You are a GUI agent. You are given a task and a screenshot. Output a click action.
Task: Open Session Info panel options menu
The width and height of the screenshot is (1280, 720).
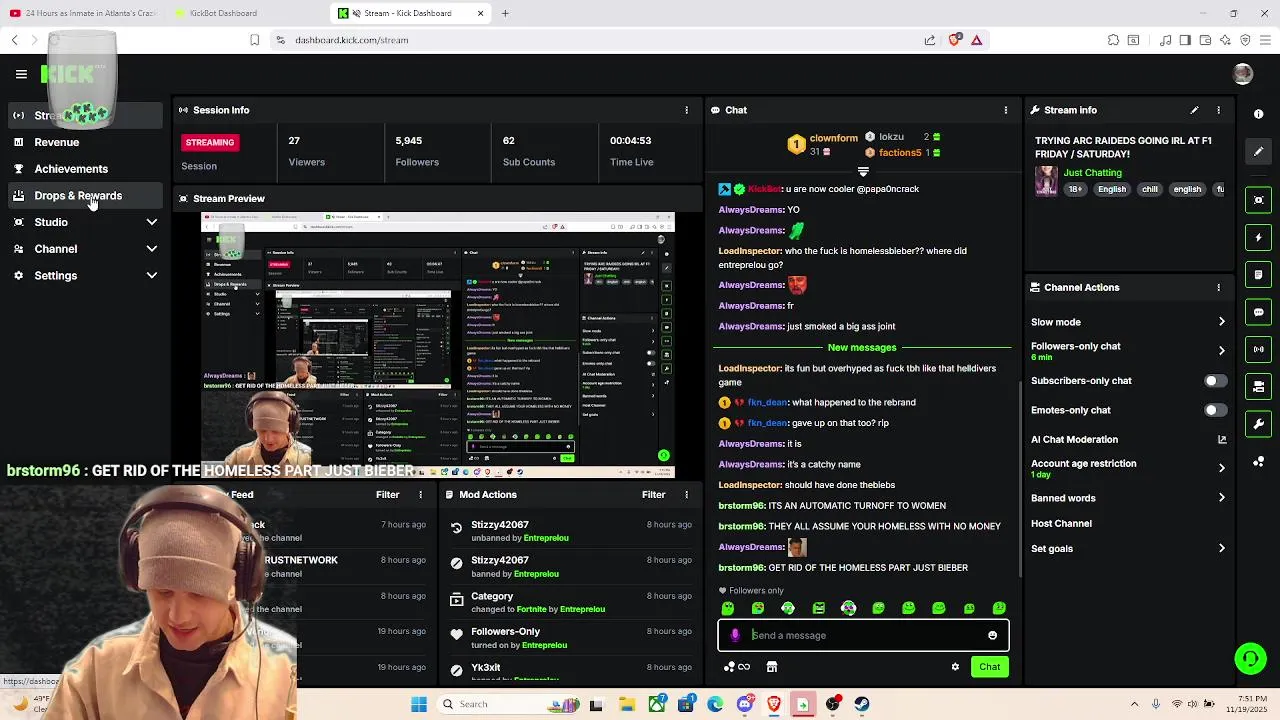686,110
